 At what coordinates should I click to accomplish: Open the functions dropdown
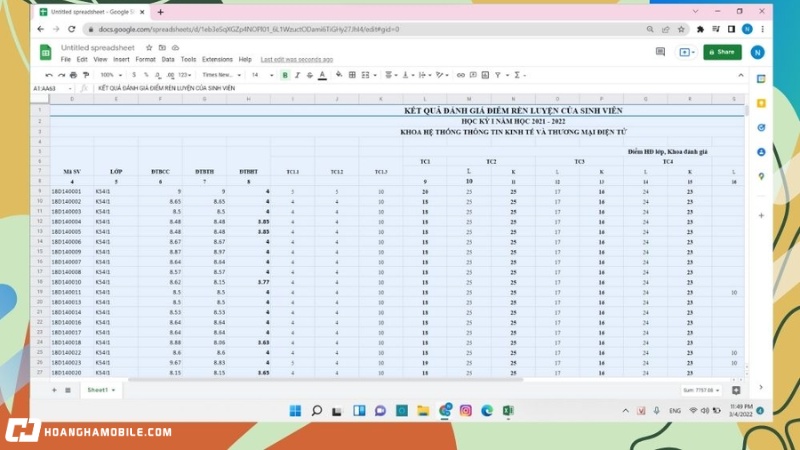coord(519,75)
